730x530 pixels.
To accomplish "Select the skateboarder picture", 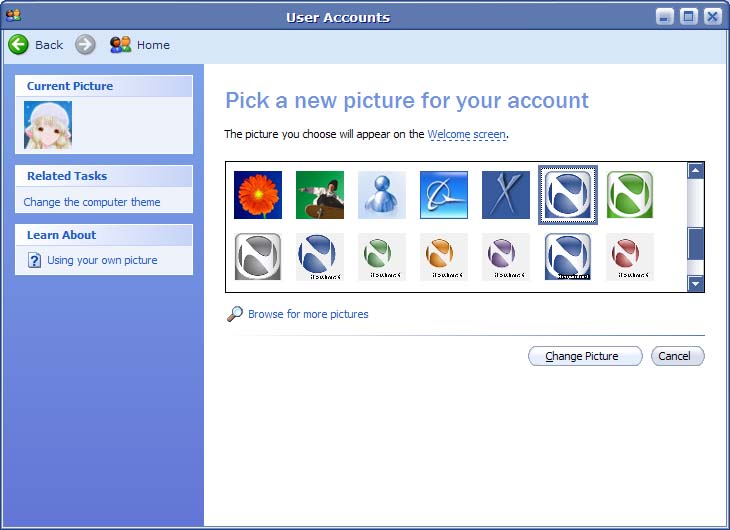I will tap(320, 195).
